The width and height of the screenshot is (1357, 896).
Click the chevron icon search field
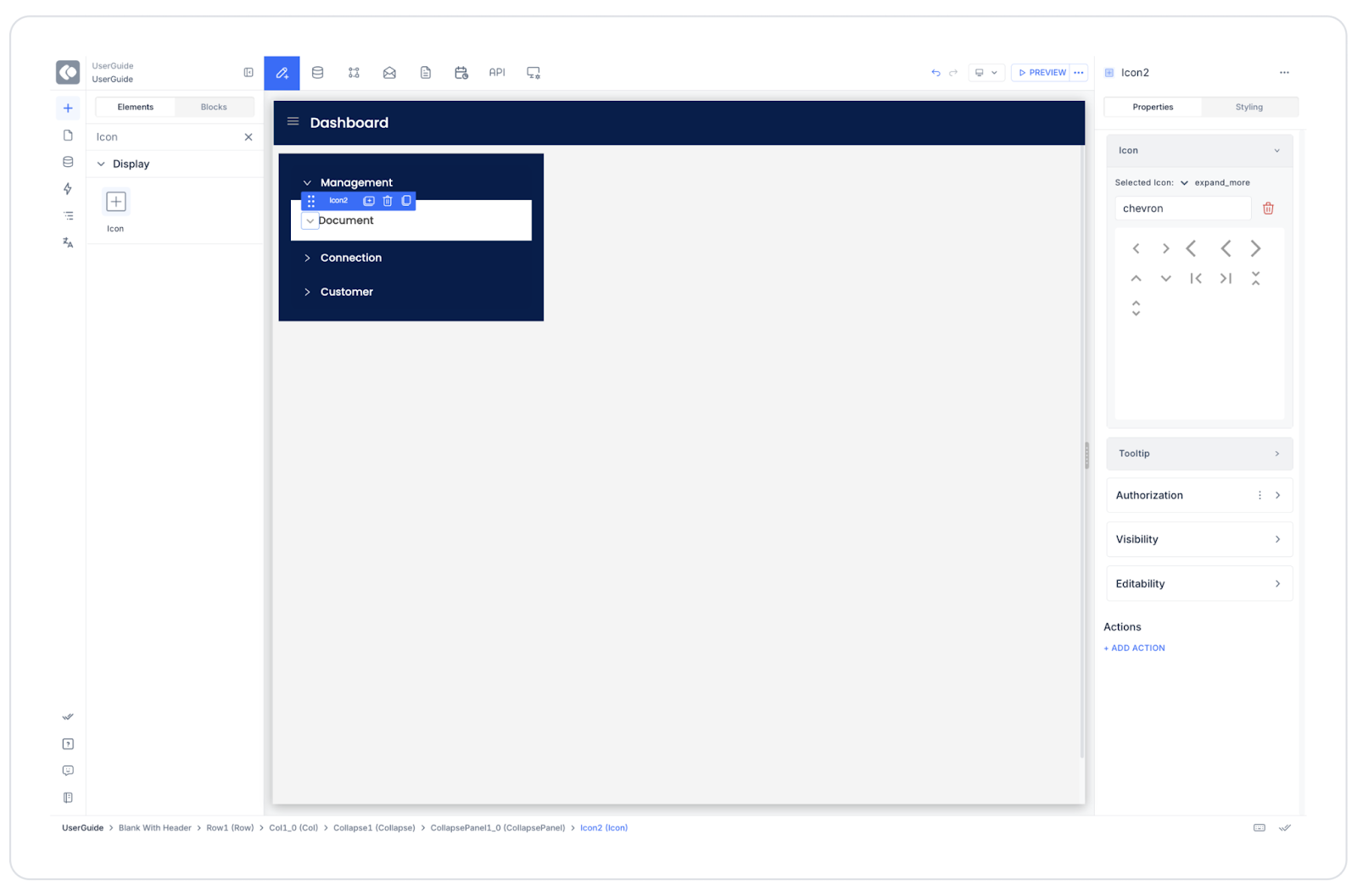[1183, 209]
